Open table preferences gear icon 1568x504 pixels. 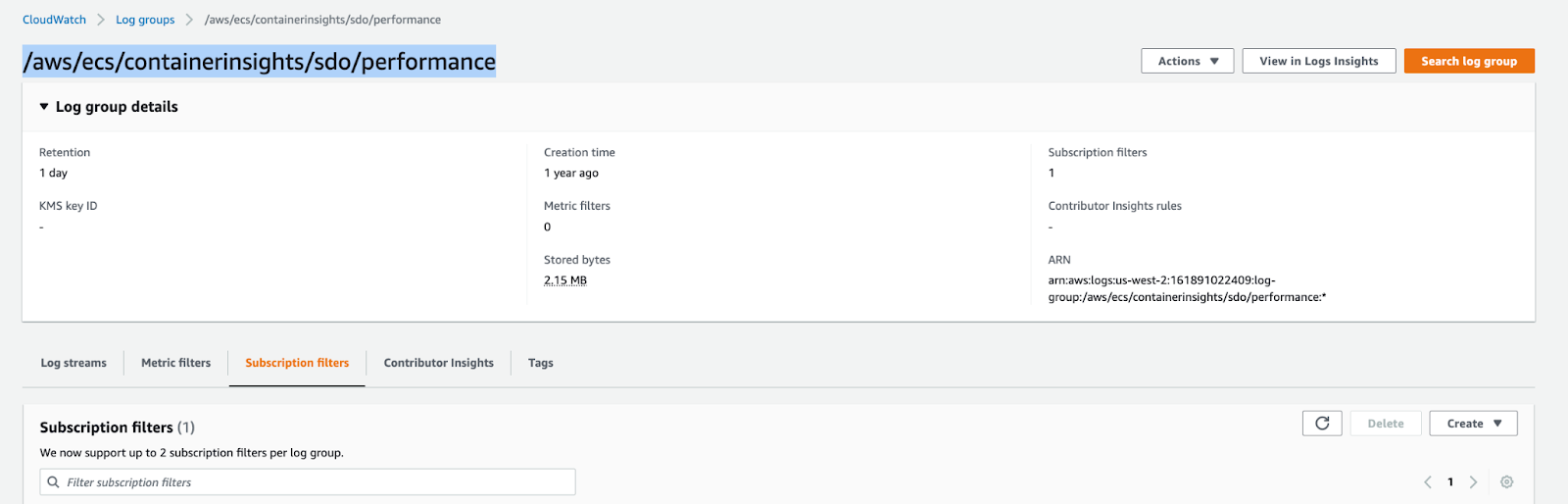[x=1506, y=482]
